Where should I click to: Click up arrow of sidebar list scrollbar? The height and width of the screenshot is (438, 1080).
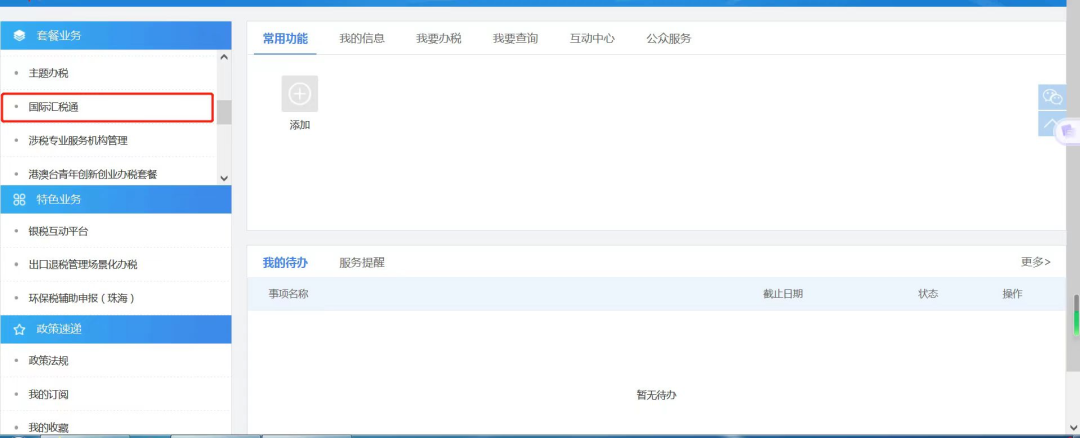[224, 57]
